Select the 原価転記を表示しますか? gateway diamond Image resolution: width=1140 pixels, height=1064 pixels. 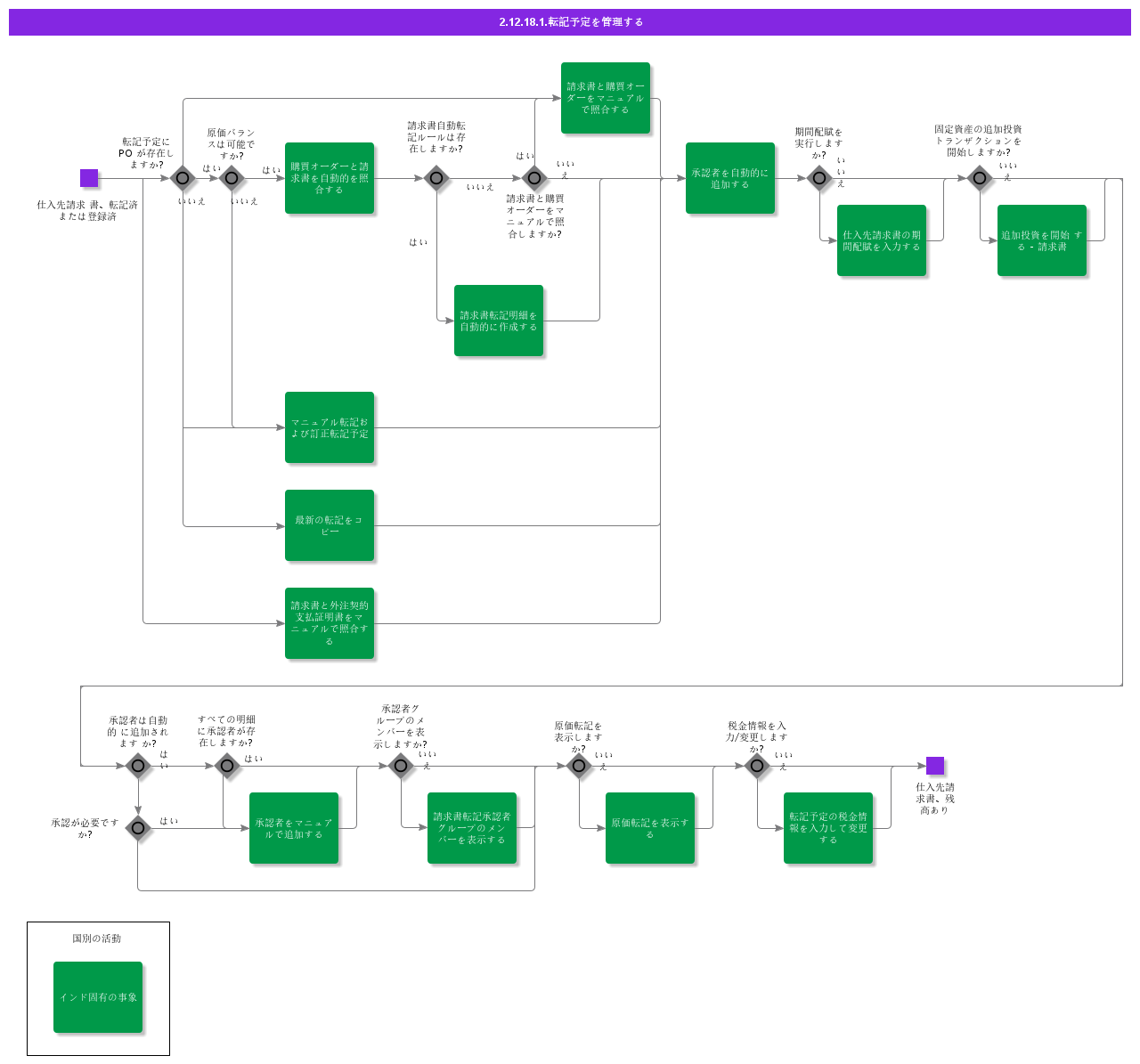pos(579,766)
